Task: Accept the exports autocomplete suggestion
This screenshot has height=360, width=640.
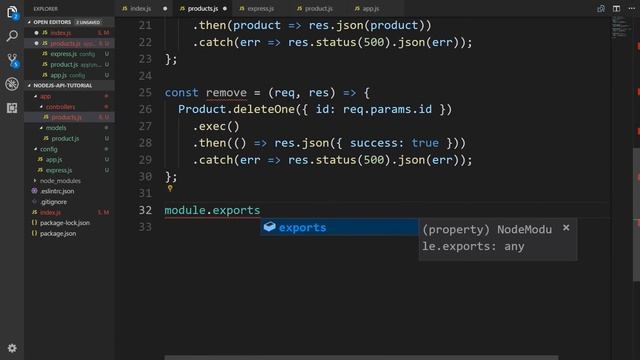Action: pos(339,227)
